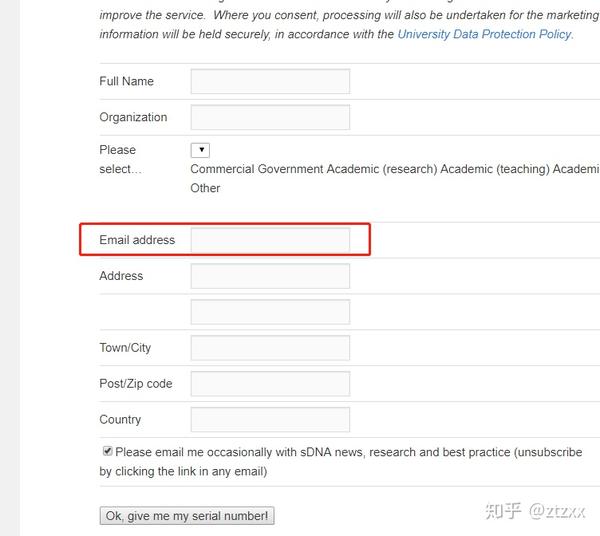Select the Country input field
The width and height of the screenshot is (600, 536).
[x=270, y=420]
